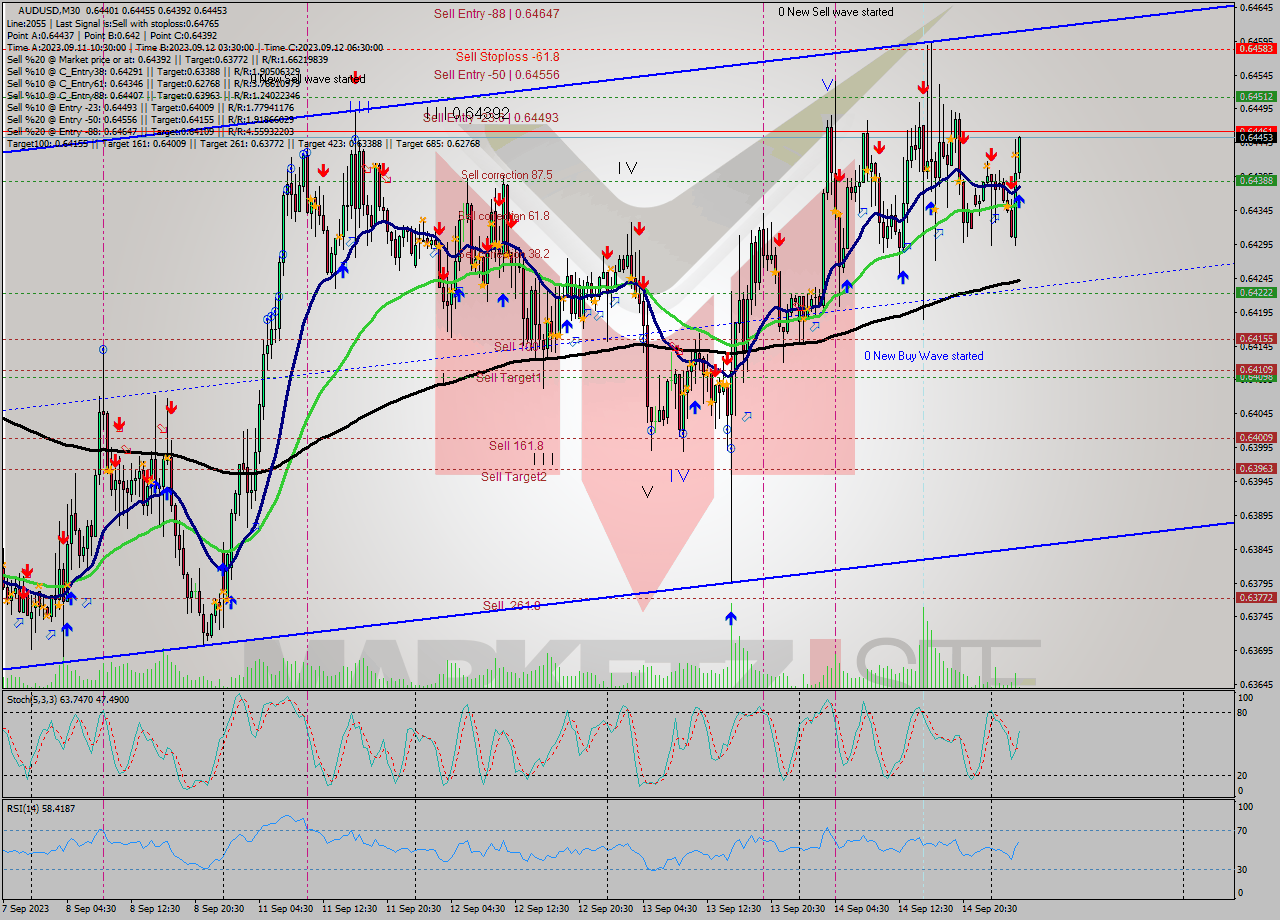Click the '0 New Buy Wave started' blue text

[x=922, y=356]
